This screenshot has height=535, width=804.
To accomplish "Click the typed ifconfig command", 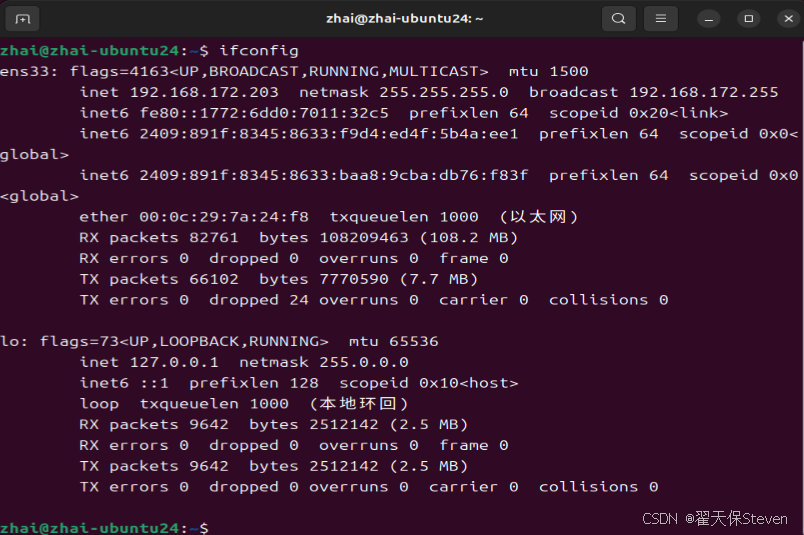I will (x=259, y=51).
